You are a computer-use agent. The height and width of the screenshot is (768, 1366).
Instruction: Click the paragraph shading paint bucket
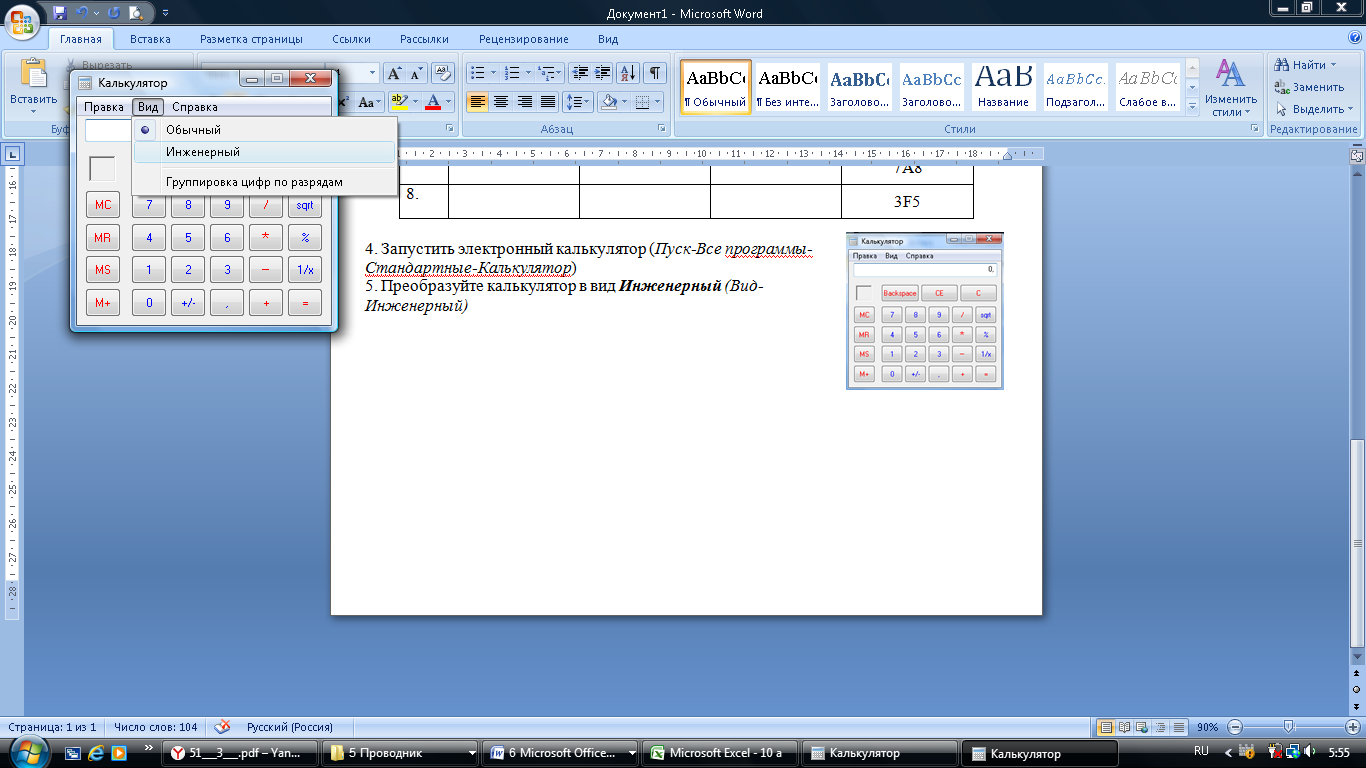coord(607,102)
